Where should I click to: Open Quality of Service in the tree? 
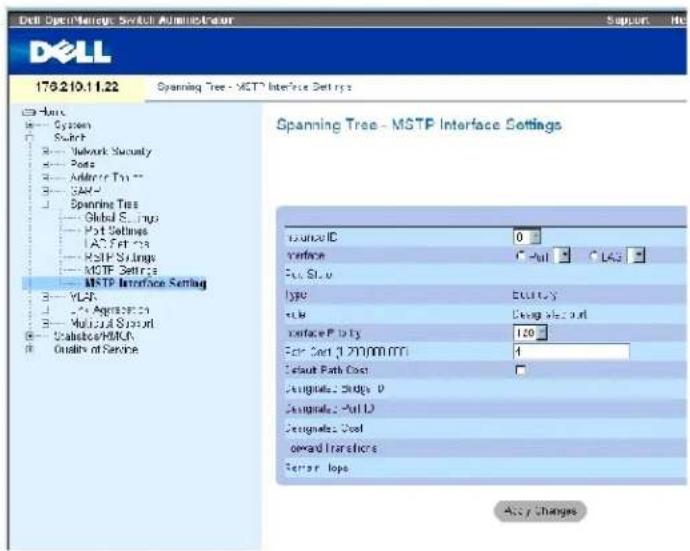(x=96, y=349)
